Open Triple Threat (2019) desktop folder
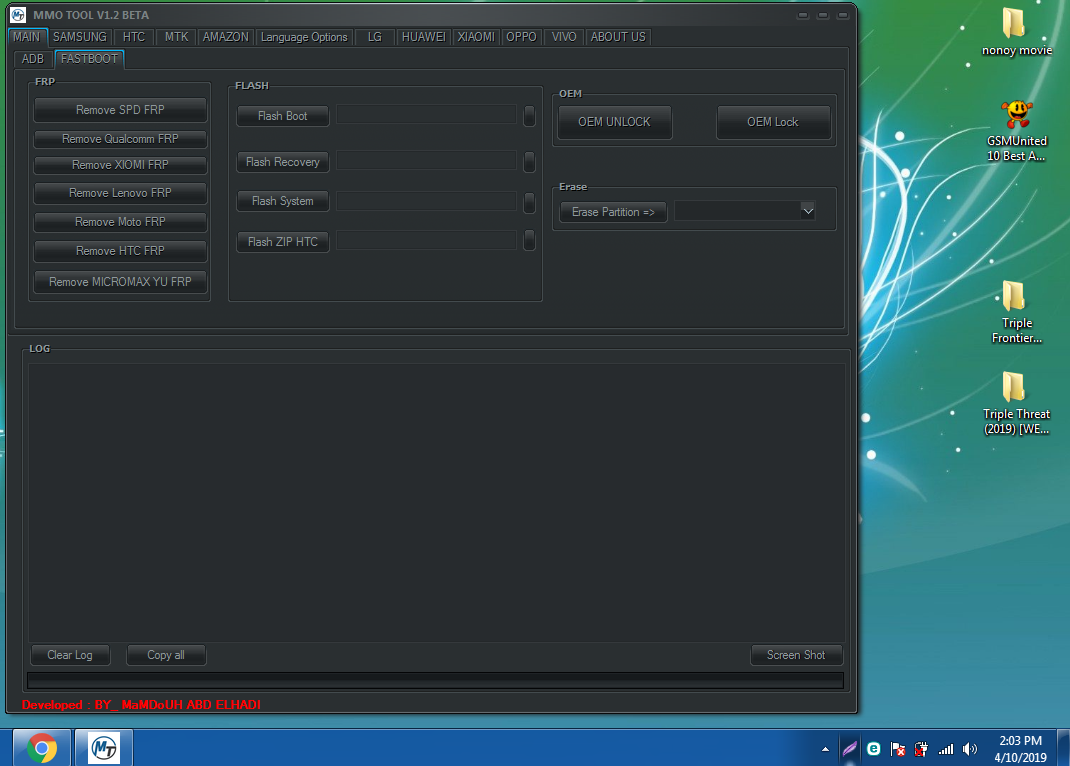The height and width of the screenshot is (766, 1070). pyautogui.click(x=1016, y=403)
